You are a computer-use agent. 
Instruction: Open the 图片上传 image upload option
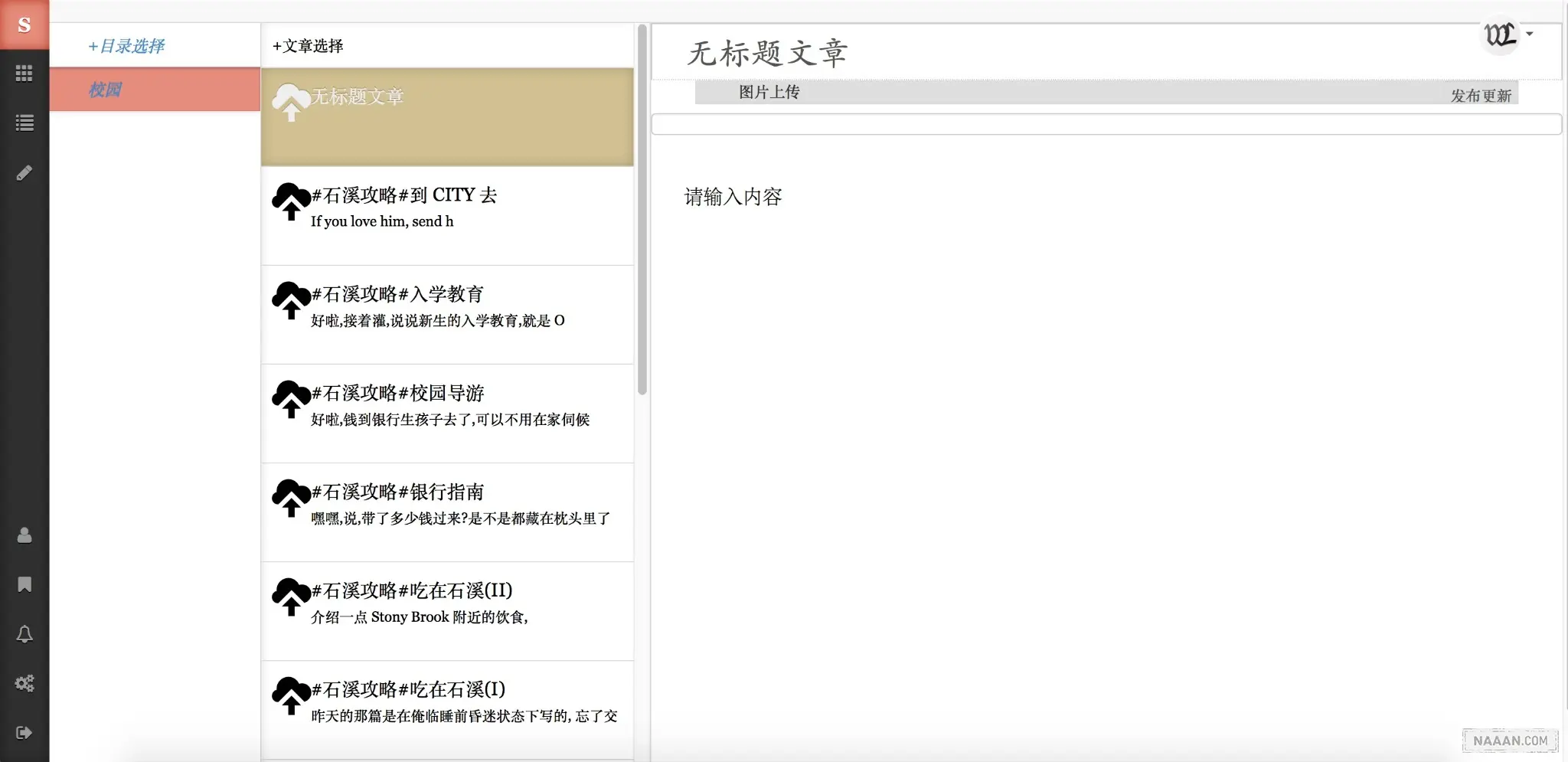pos(769,93)
